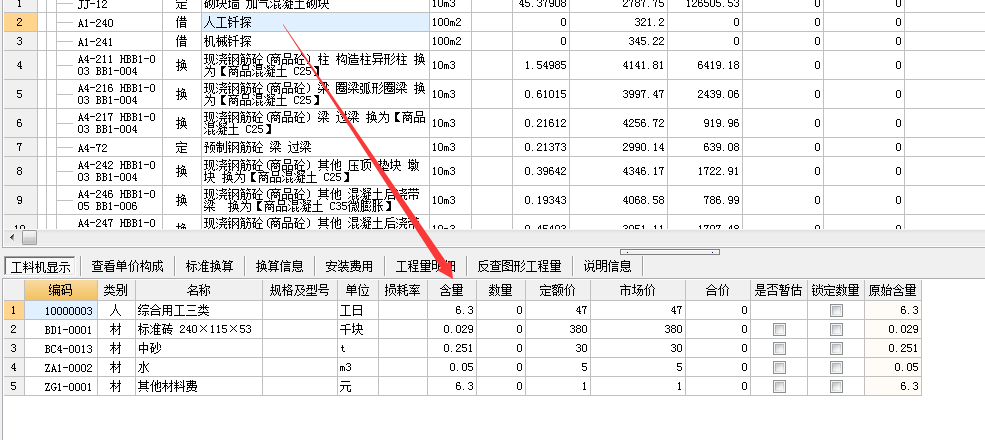This screenshot has width=985, height=440.
Task: Select unit price 2990.14 cell
Action: click(x=618, y=148)
